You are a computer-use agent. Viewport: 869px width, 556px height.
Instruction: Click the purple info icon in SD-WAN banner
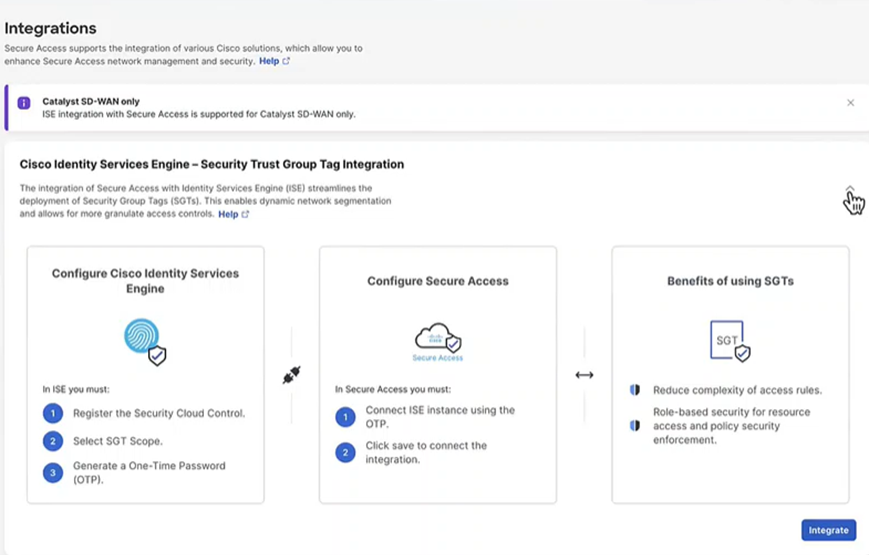coord(24,103)
